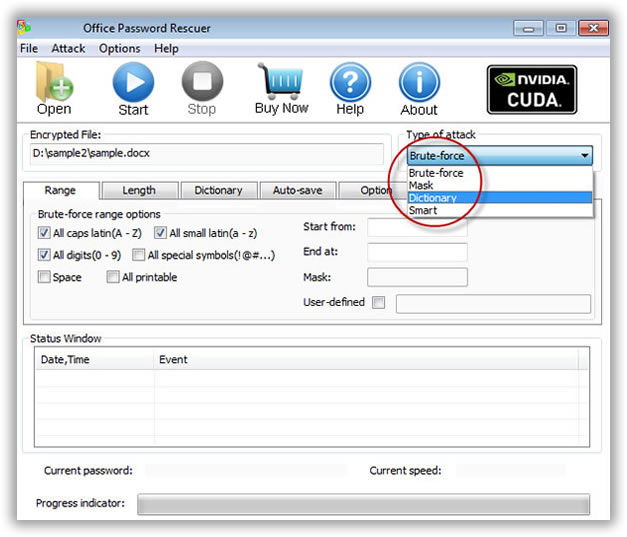Tick the User-defined checkbox

(378, 302)
